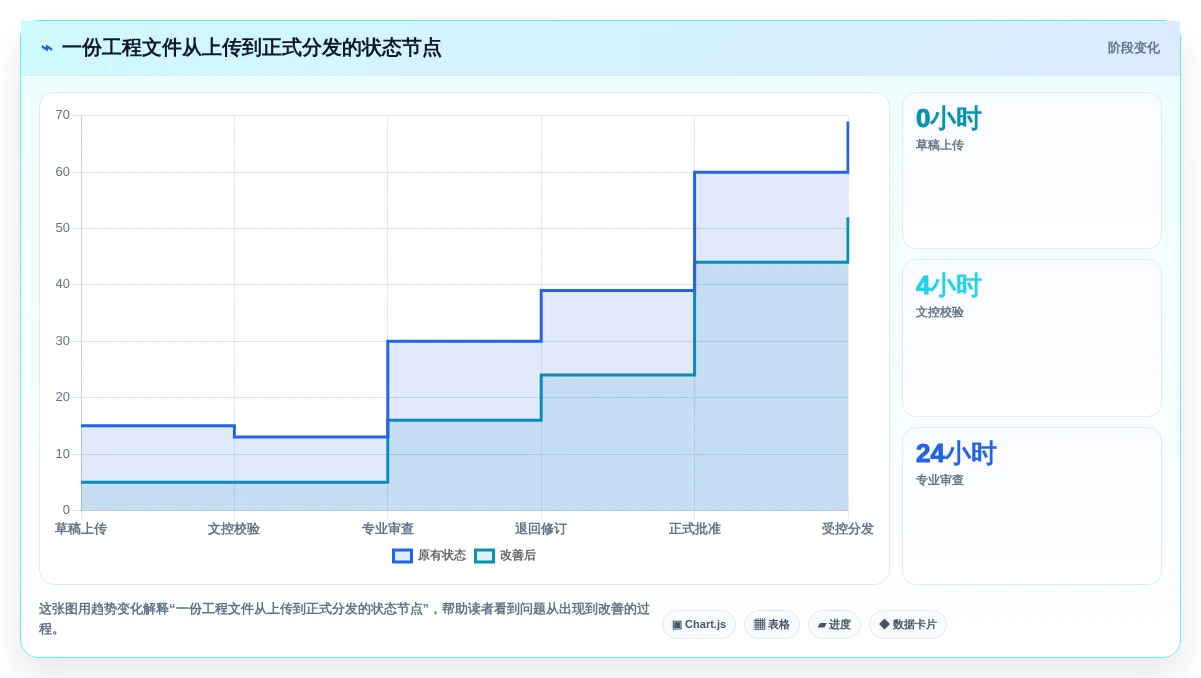Open the 专业审查 24小时 card
The width and height of the screenshot is (1201, 678).
click(1032, 506)
